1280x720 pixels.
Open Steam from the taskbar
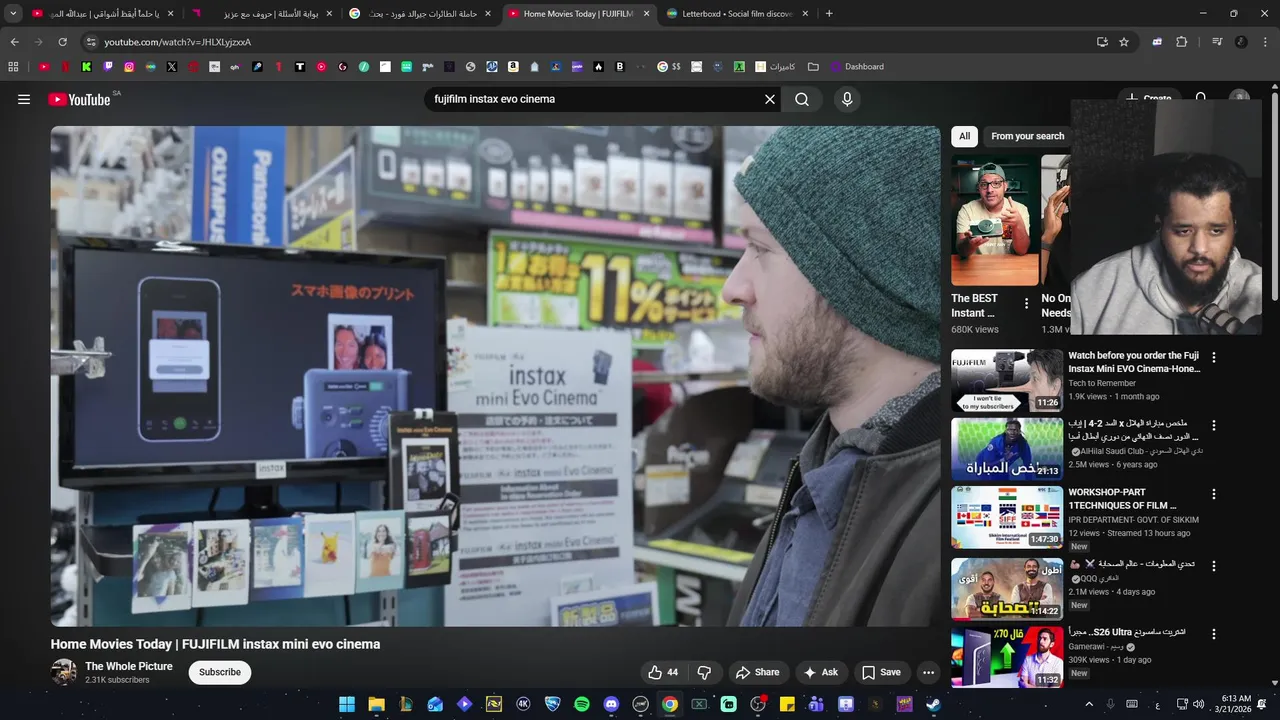click(x=933, y=704)
